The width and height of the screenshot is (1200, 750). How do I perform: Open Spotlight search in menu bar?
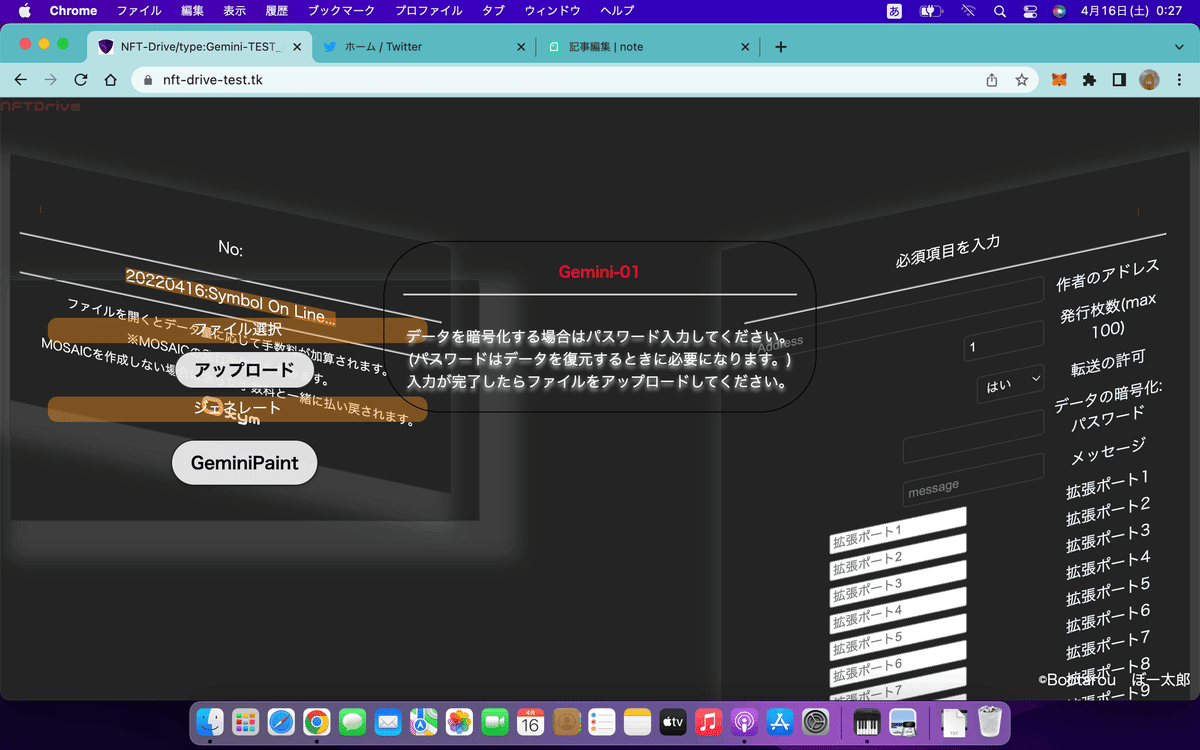click(1000, 11)
